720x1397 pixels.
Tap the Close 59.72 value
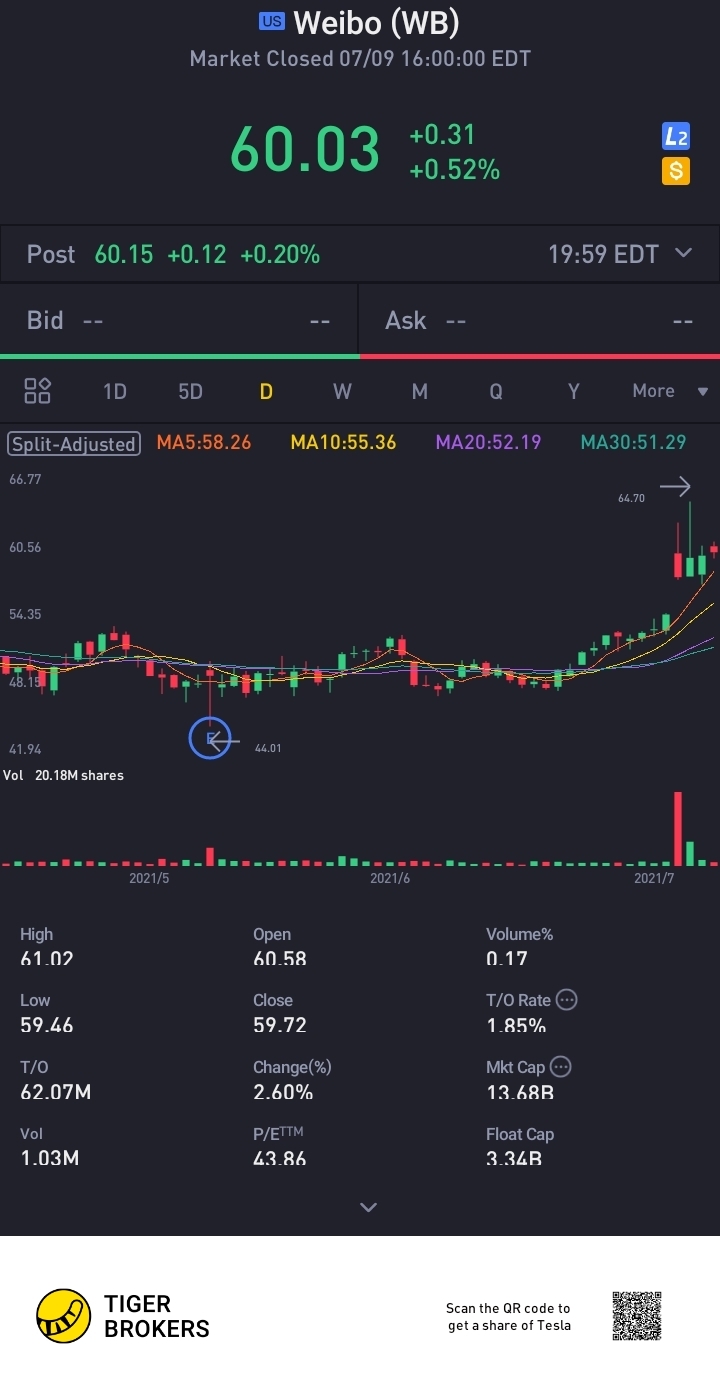[x=280, y=1025]
